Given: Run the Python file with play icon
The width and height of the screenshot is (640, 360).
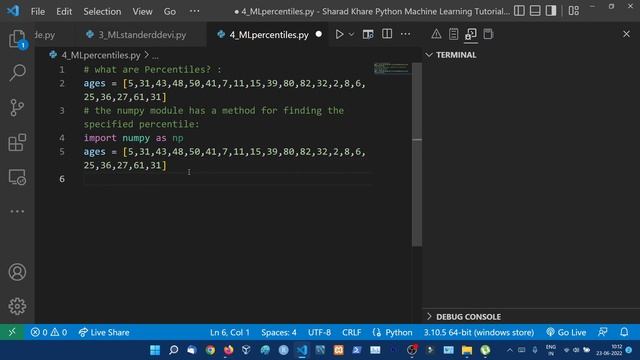Looking at the screenshot, I should pos(339,34).
